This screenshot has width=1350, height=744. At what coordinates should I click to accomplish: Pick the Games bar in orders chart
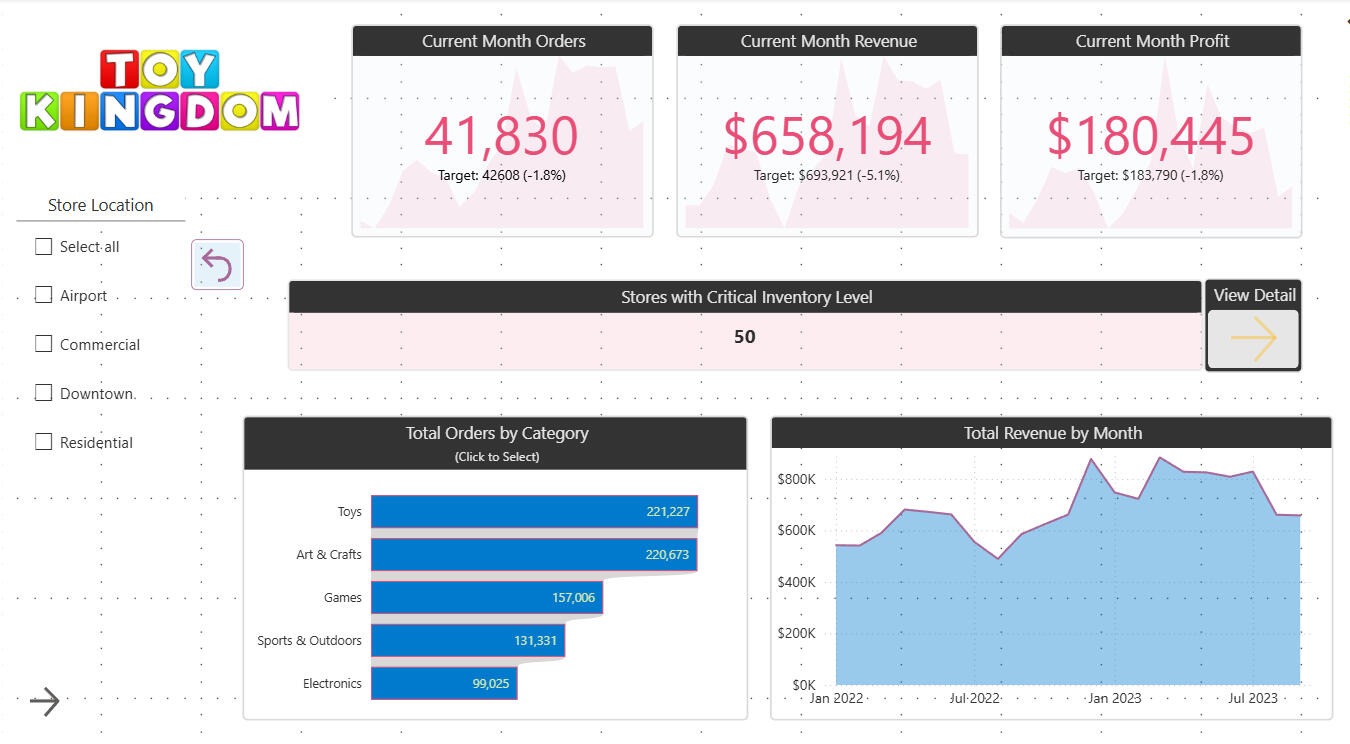486,598
